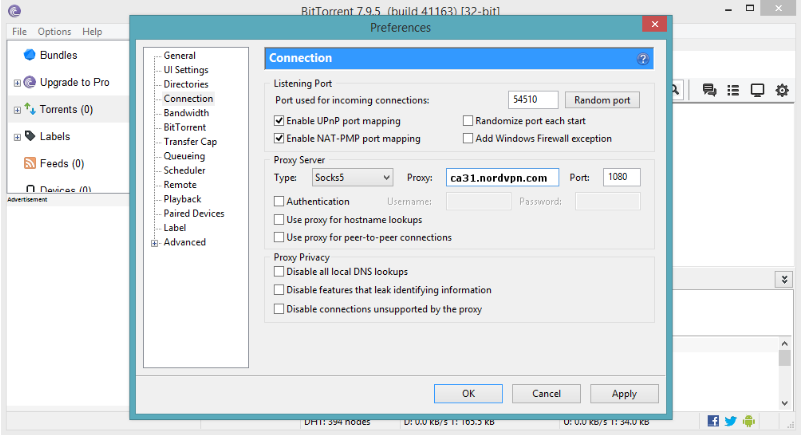Open the chat bubbles toolbar icon
The image size is (801, 435).
(x=710, y=90)
